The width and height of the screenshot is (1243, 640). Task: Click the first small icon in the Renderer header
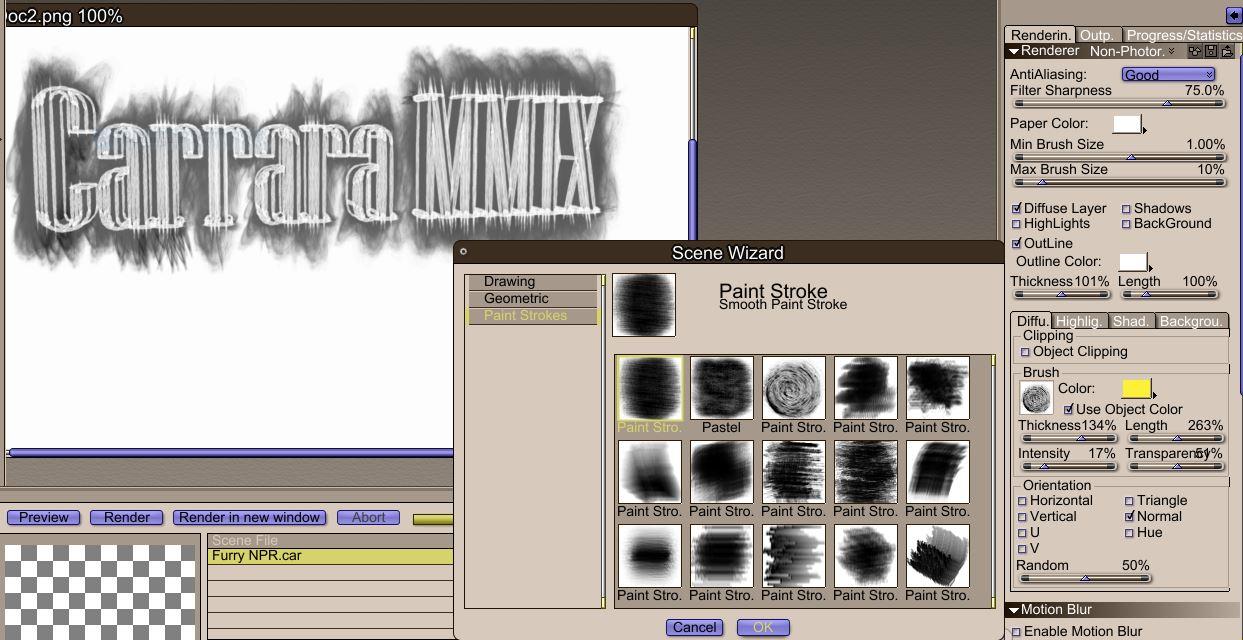coord(1194,51)
